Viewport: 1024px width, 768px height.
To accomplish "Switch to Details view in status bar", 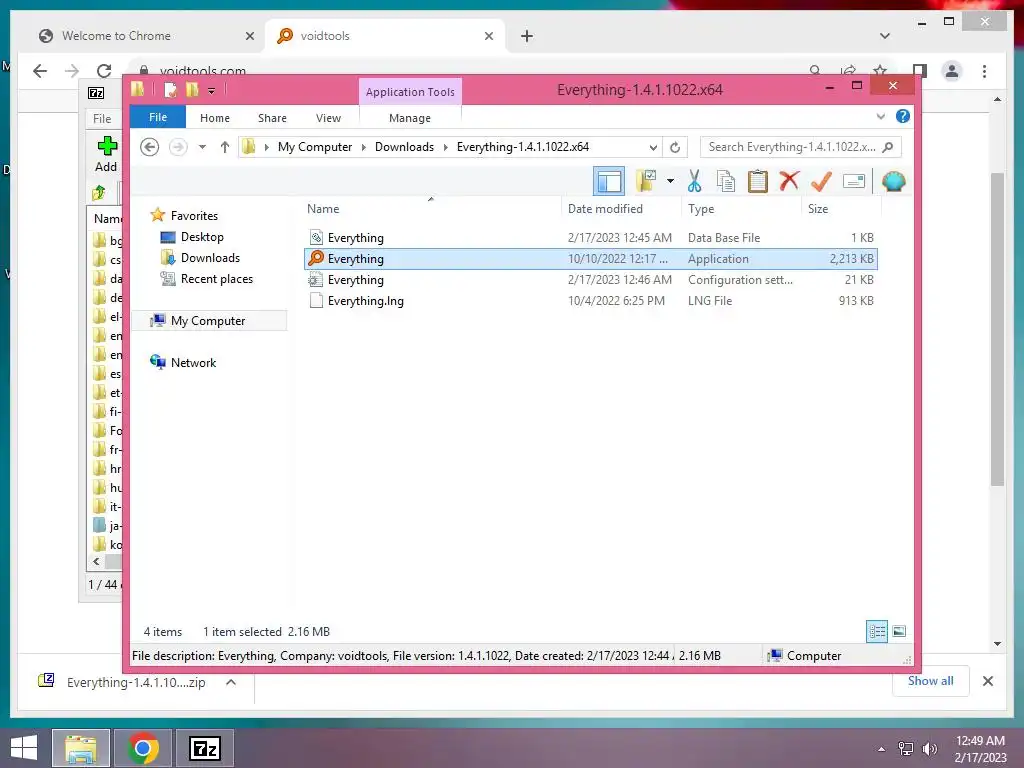I will [x=876, y=631].
